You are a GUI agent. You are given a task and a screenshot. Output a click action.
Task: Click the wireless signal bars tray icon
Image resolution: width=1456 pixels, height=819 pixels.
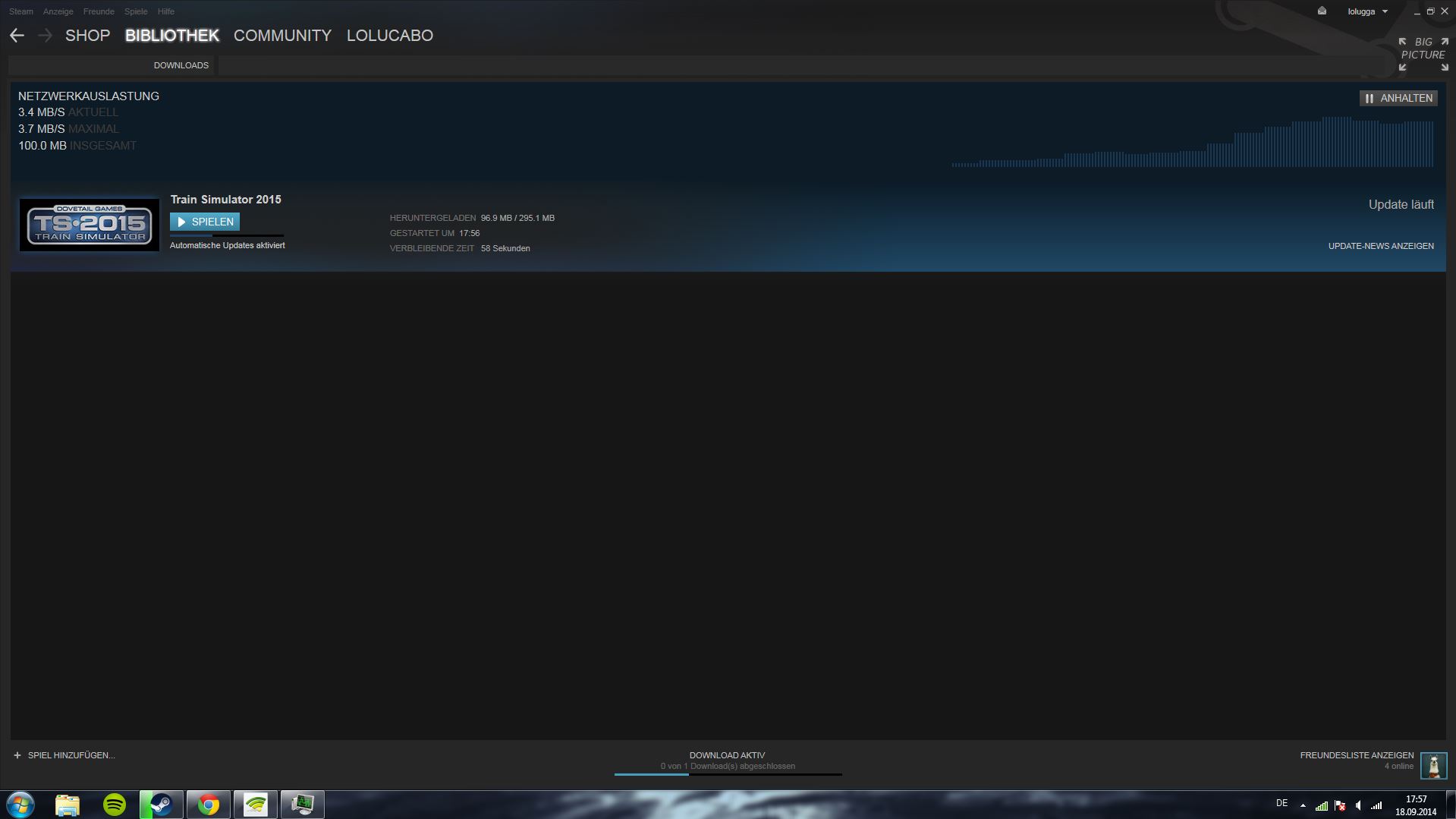[x=1376, y=805]
